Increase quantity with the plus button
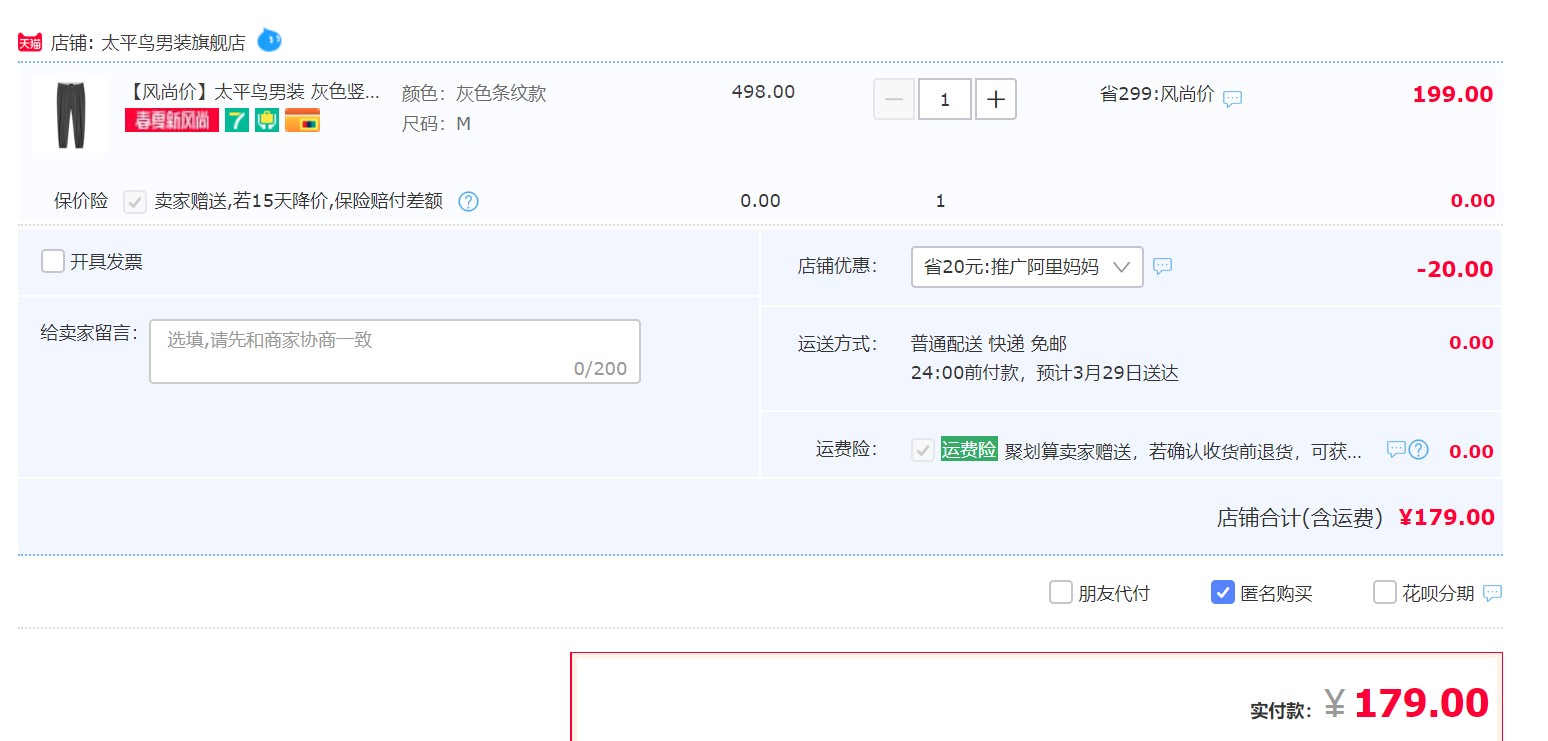Screen dimensions: 1548x741 (996, 100)
